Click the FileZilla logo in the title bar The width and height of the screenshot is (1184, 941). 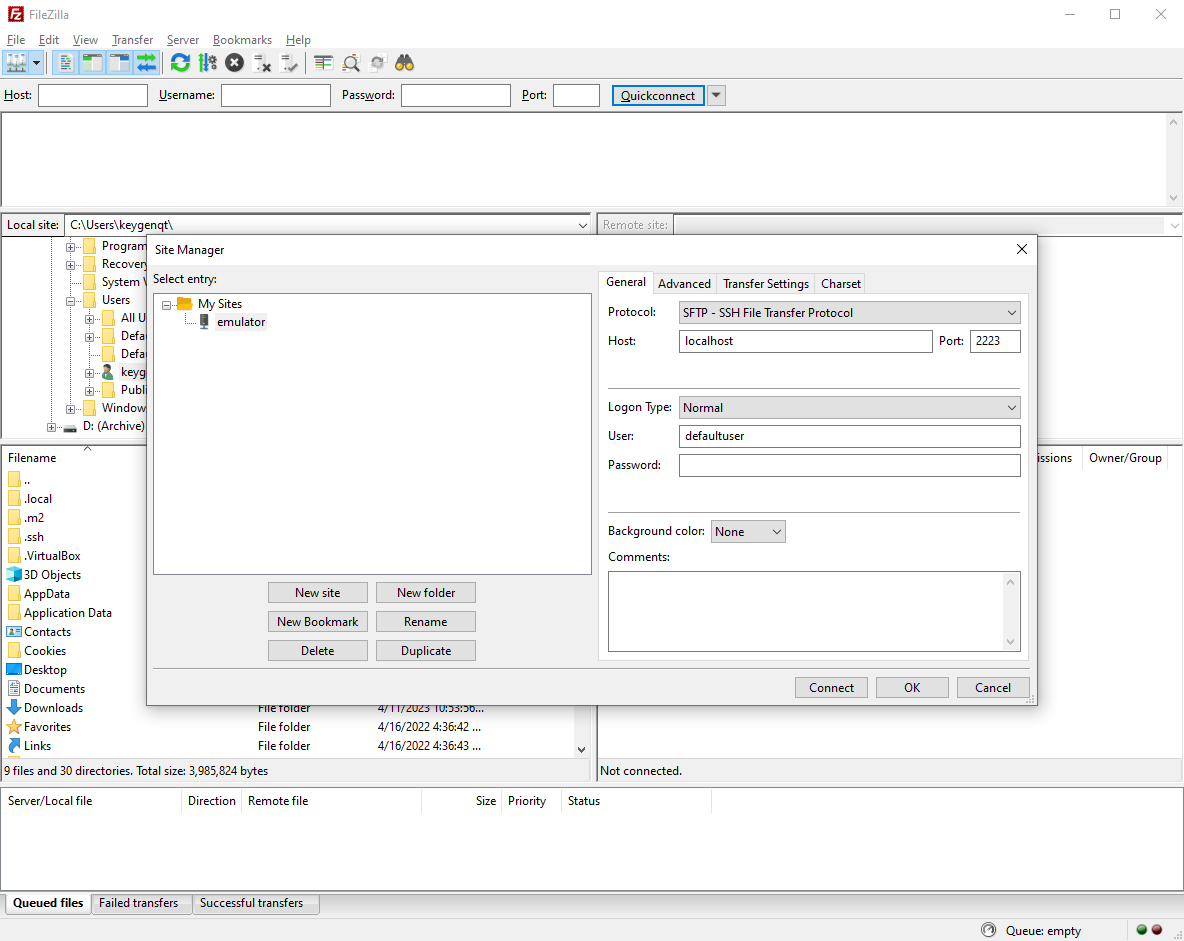point(15,14)
